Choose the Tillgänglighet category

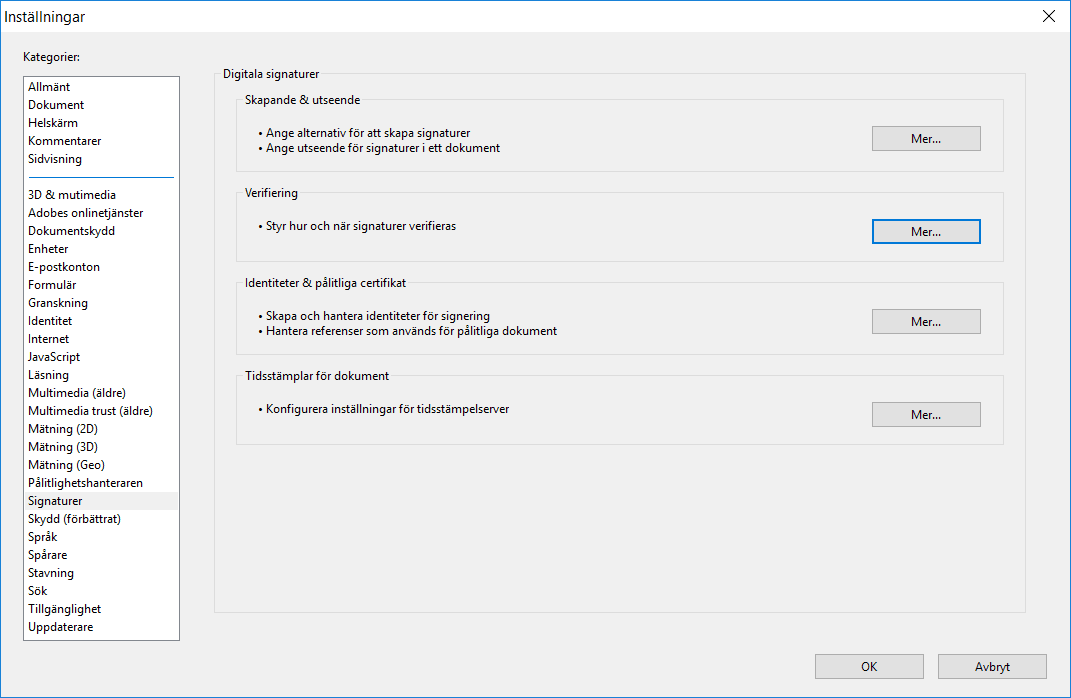click(64, 609)
